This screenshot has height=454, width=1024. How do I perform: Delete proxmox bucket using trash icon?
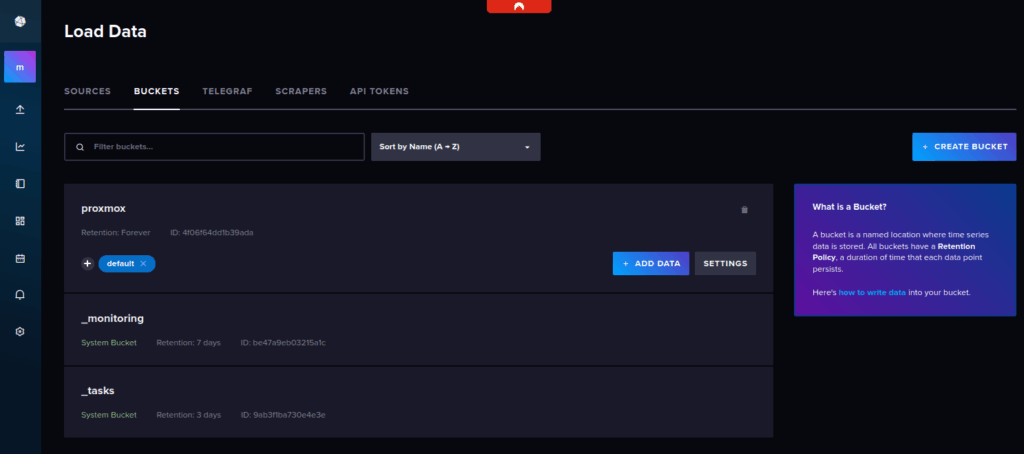(x=743, y=210)
